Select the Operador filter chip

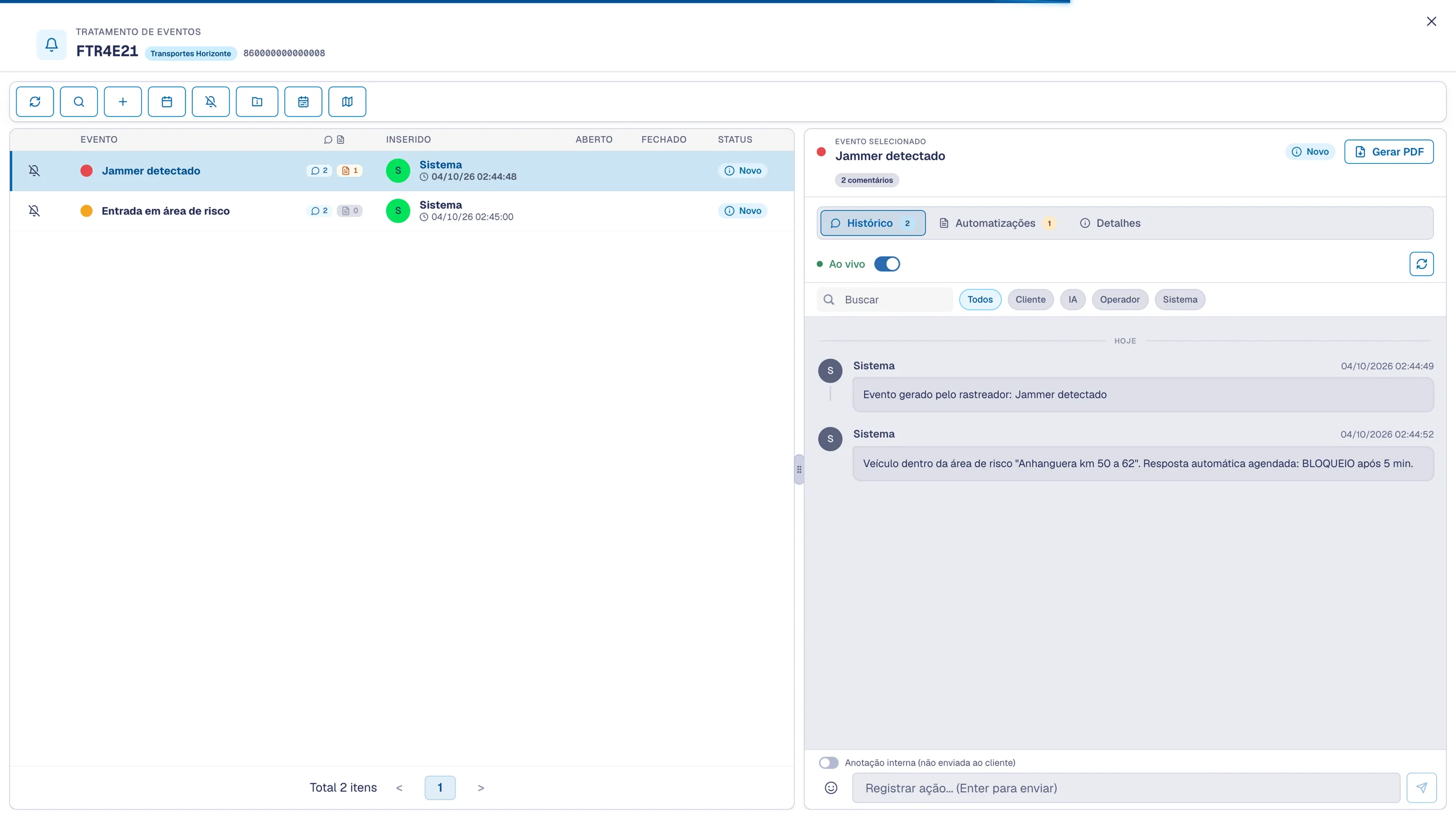click(1119, 300)
